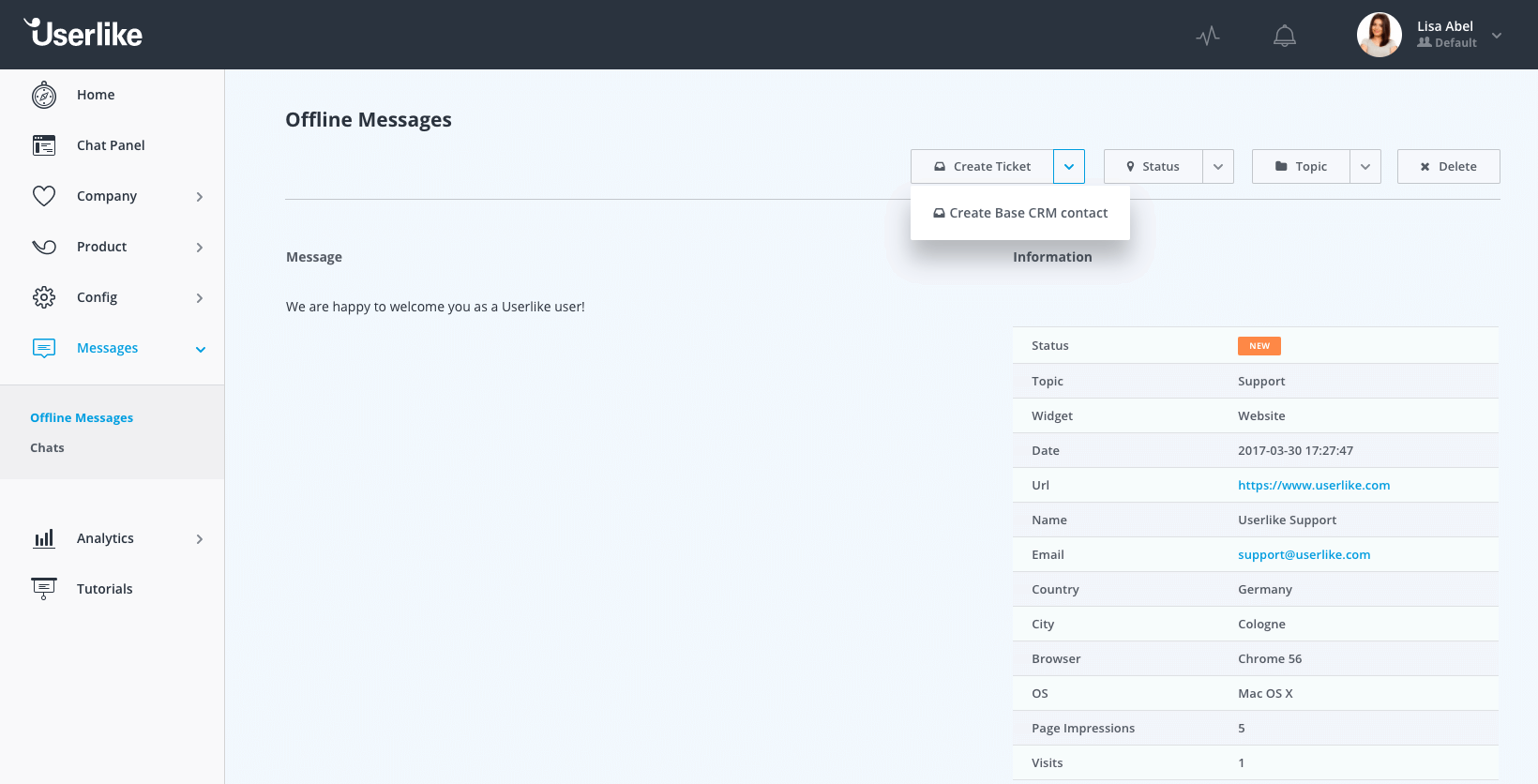The height and width of the screenshot is (784, 1538).
Task: Expand the Company submenu arrow
Action: [x=200, y=197]
